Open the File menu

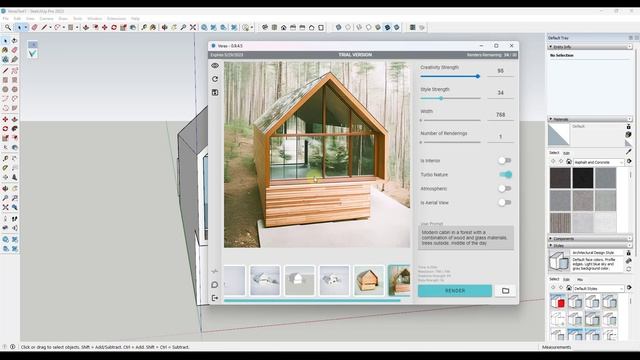click(x=6, y=18)
